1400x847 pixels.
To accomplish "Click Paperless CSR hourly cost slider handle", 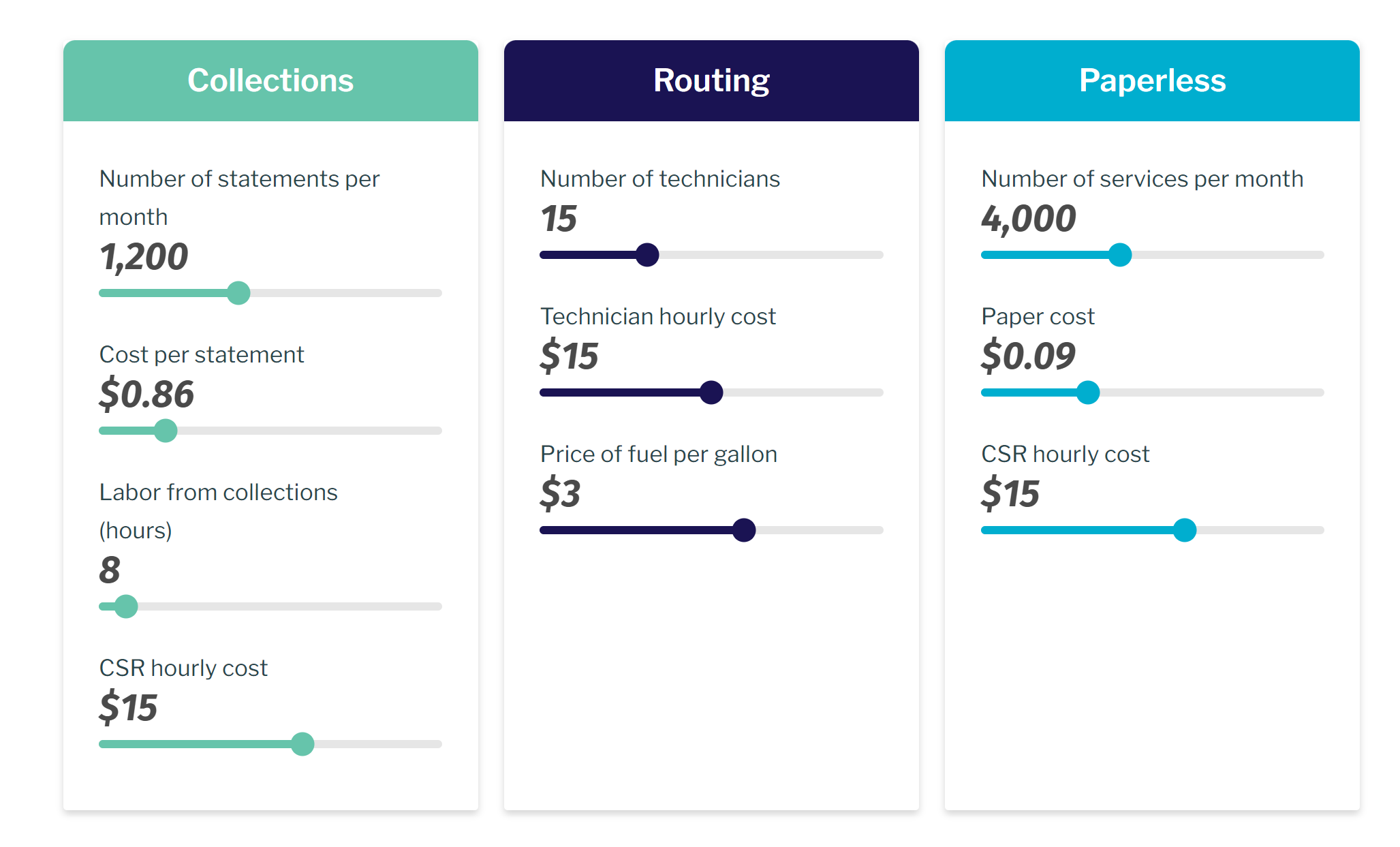I will [x=1185, y=530].
